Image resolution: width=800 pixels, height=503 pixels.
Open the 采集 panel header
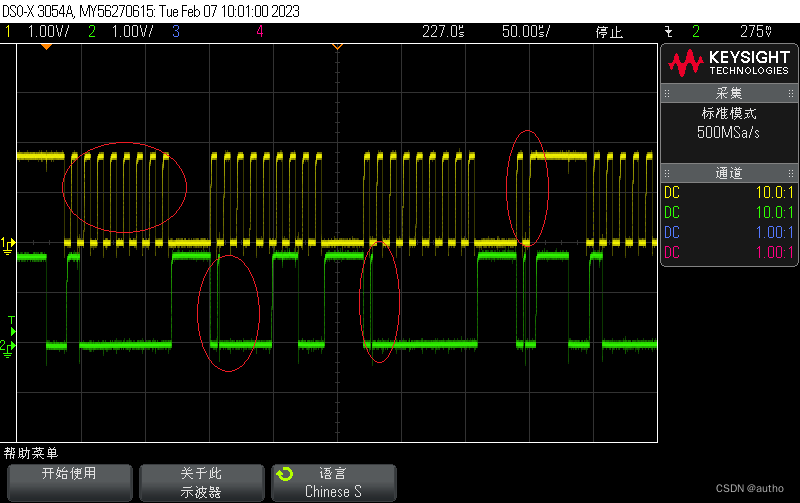729,93
